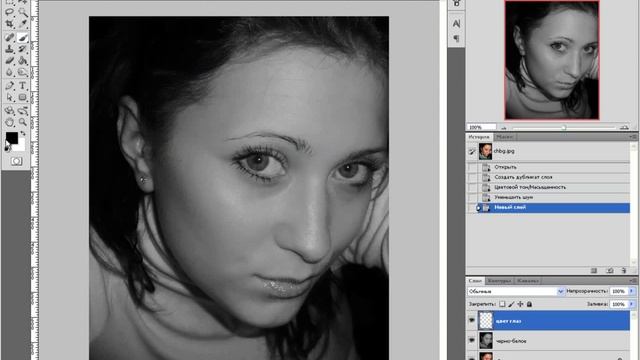
Task: Open Layers panel options menu
Action: coord(633,281)
